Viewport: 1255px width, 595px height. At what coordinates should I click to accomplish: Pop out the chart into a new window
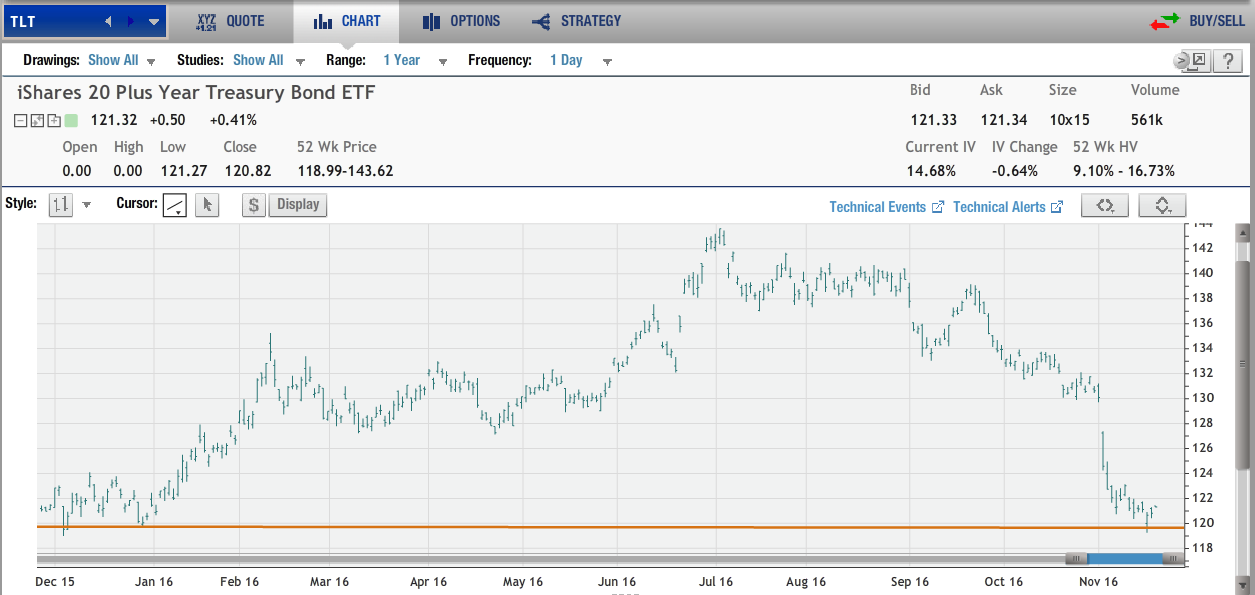click(1199, 61)
